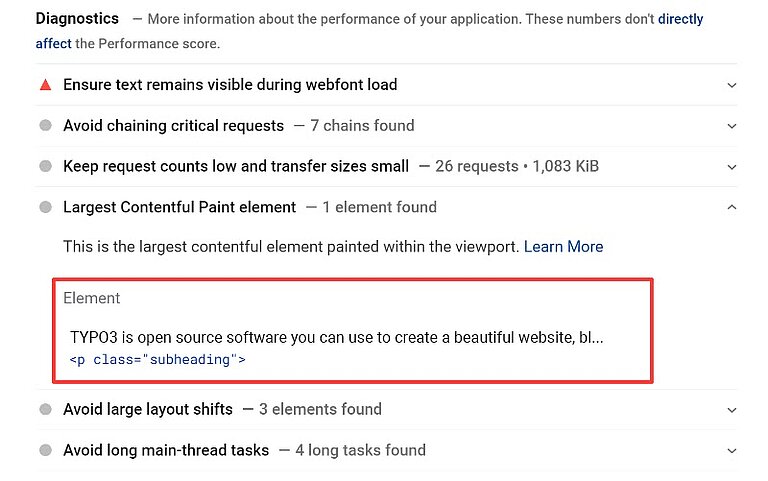Click the 'Avoid long main-thread tasks' title
Image resolution: width=768 pixels, height=481 pixels.
point(166,451)
